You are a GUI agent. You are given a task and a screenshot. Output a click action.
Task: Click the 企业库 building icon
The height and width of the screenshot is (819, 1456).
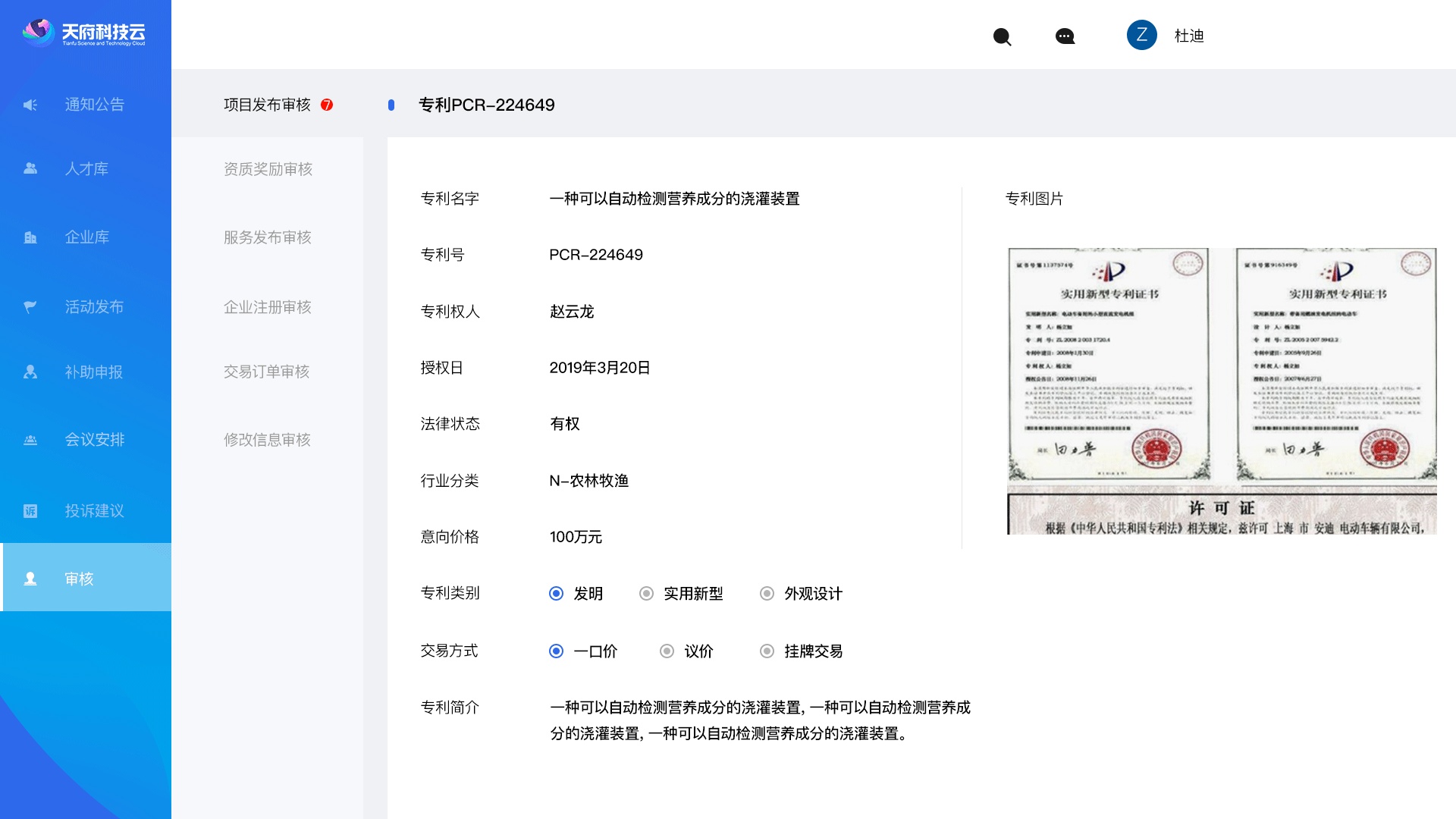pos(30,237)
